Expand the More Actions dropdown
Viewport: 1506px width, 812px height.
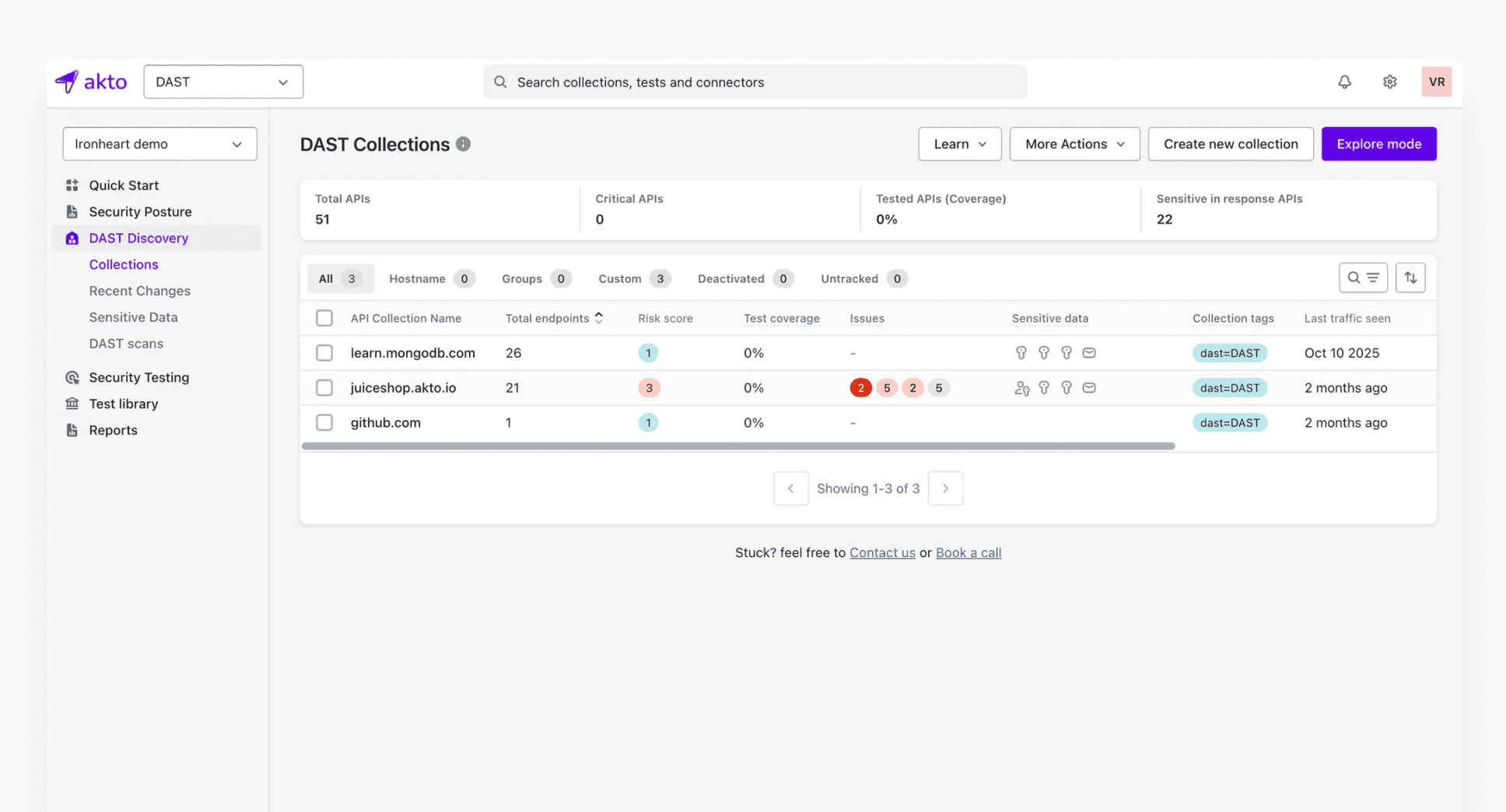(1075, 144)
